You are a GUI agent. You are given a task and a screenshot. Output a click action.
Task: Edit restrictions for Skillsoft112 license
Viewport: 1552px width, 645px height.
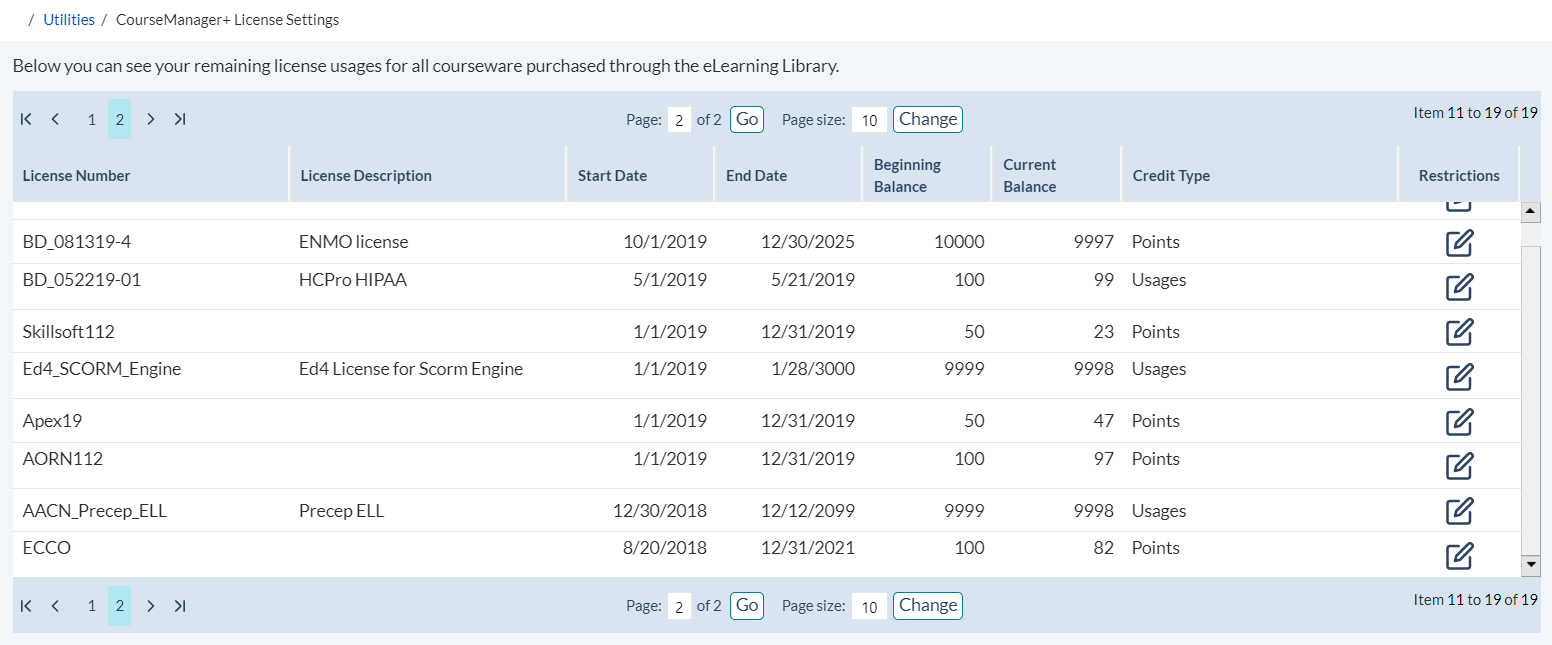pos(1459,332)
